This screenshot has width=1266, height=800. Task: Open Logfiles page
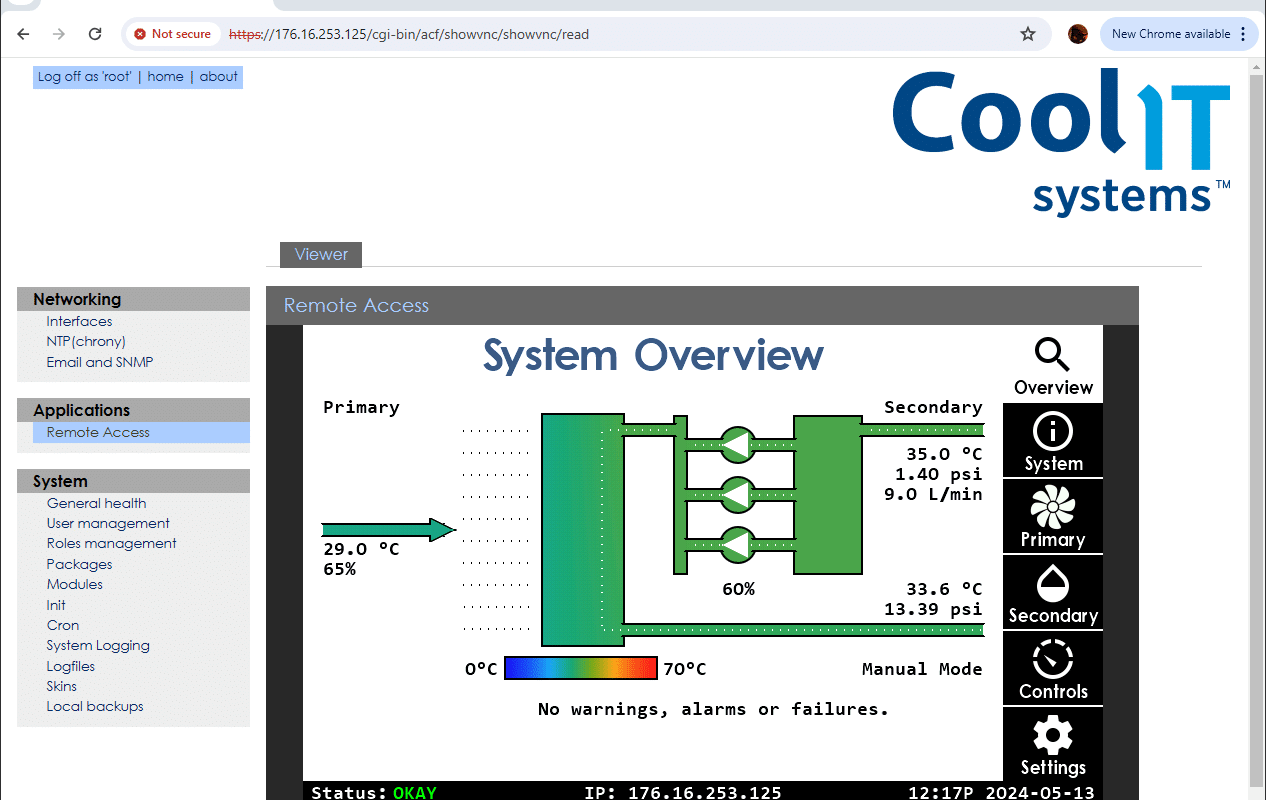tap(71, 666)
